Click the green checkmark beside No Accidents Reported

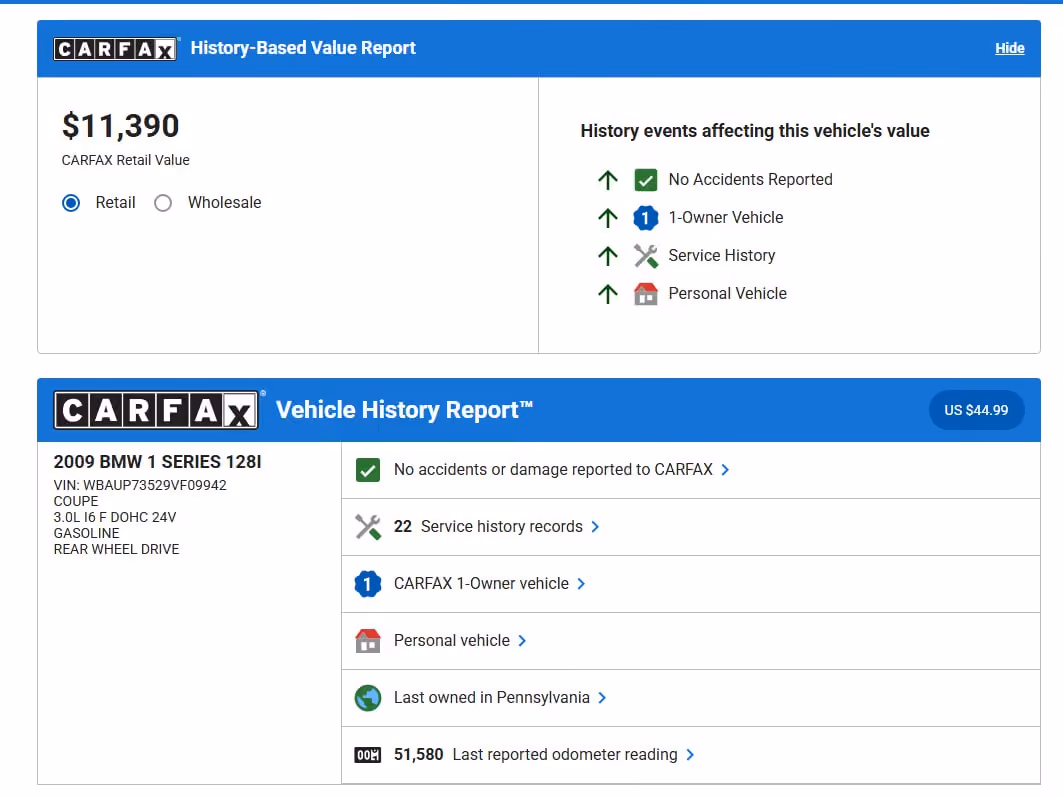point(645,180)
